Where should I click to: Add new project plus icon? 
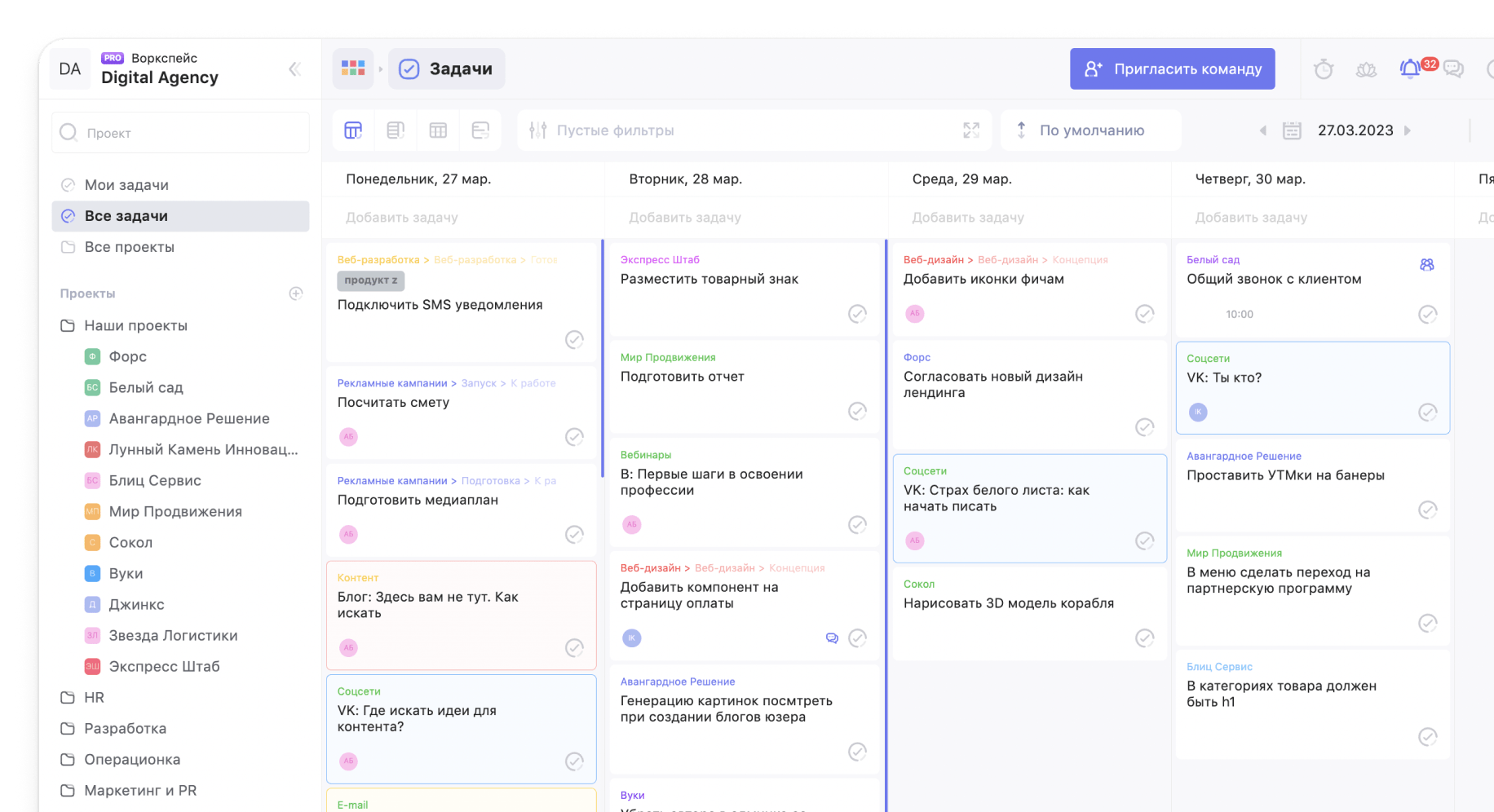pyautogui.click(x=296, y=293)
